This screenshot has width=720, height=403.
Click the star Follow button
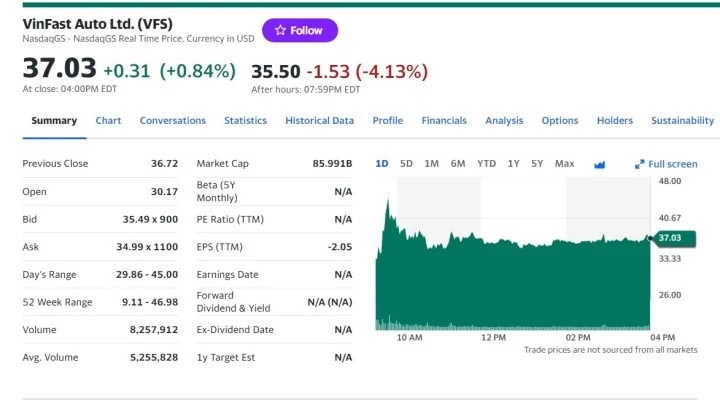pyautogui.click(x=299, y=31)
